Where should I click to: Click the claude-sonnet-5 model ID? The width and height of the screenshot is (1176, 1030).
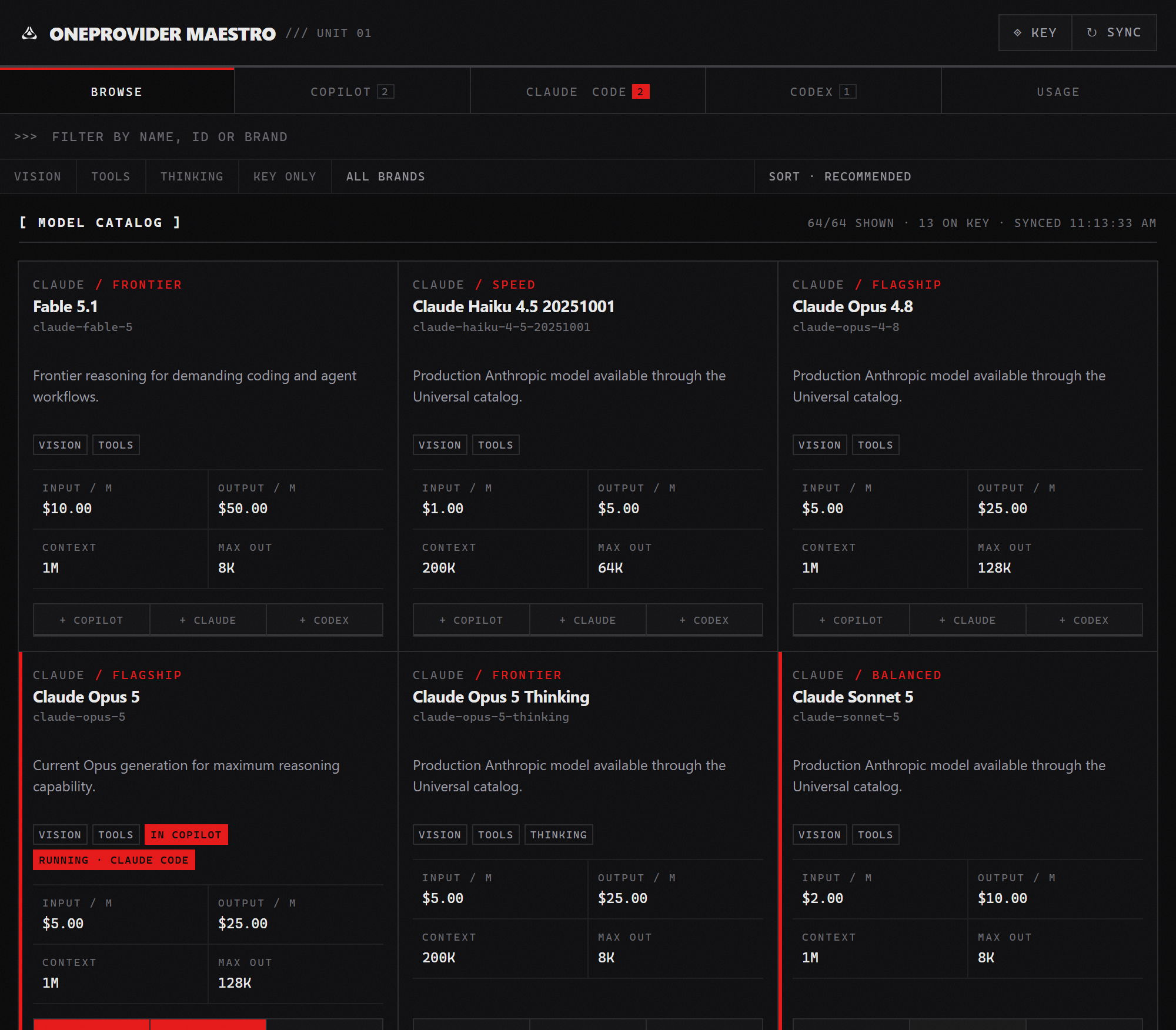(x=846, y=717)
